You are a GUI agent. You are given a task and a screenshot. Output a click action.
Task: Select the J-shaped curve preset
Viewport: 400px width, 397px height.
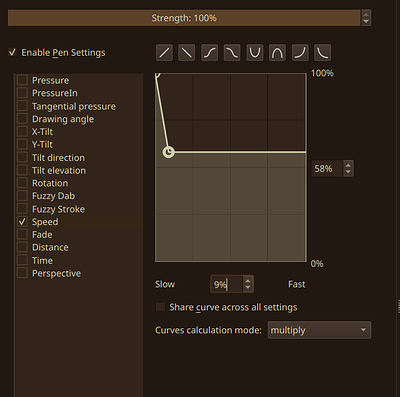pos(300,53)
